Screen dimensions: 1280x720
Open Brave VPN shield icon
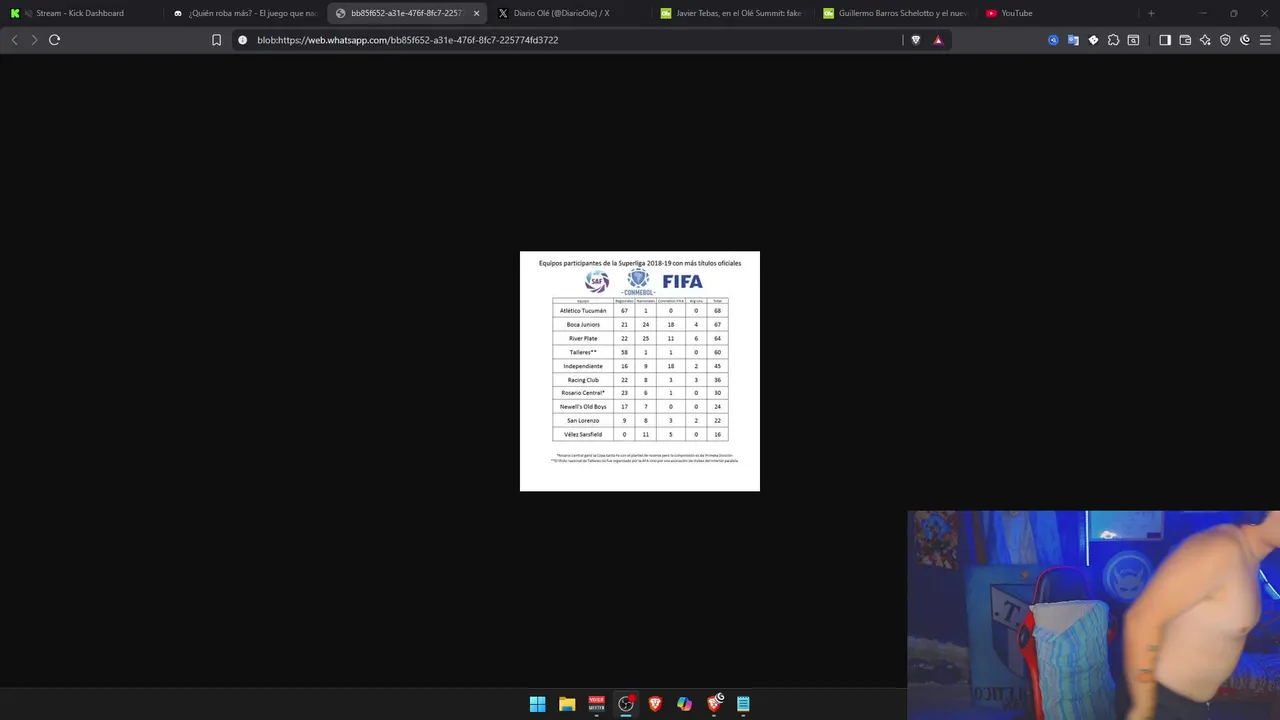[x=1225, y=40]
